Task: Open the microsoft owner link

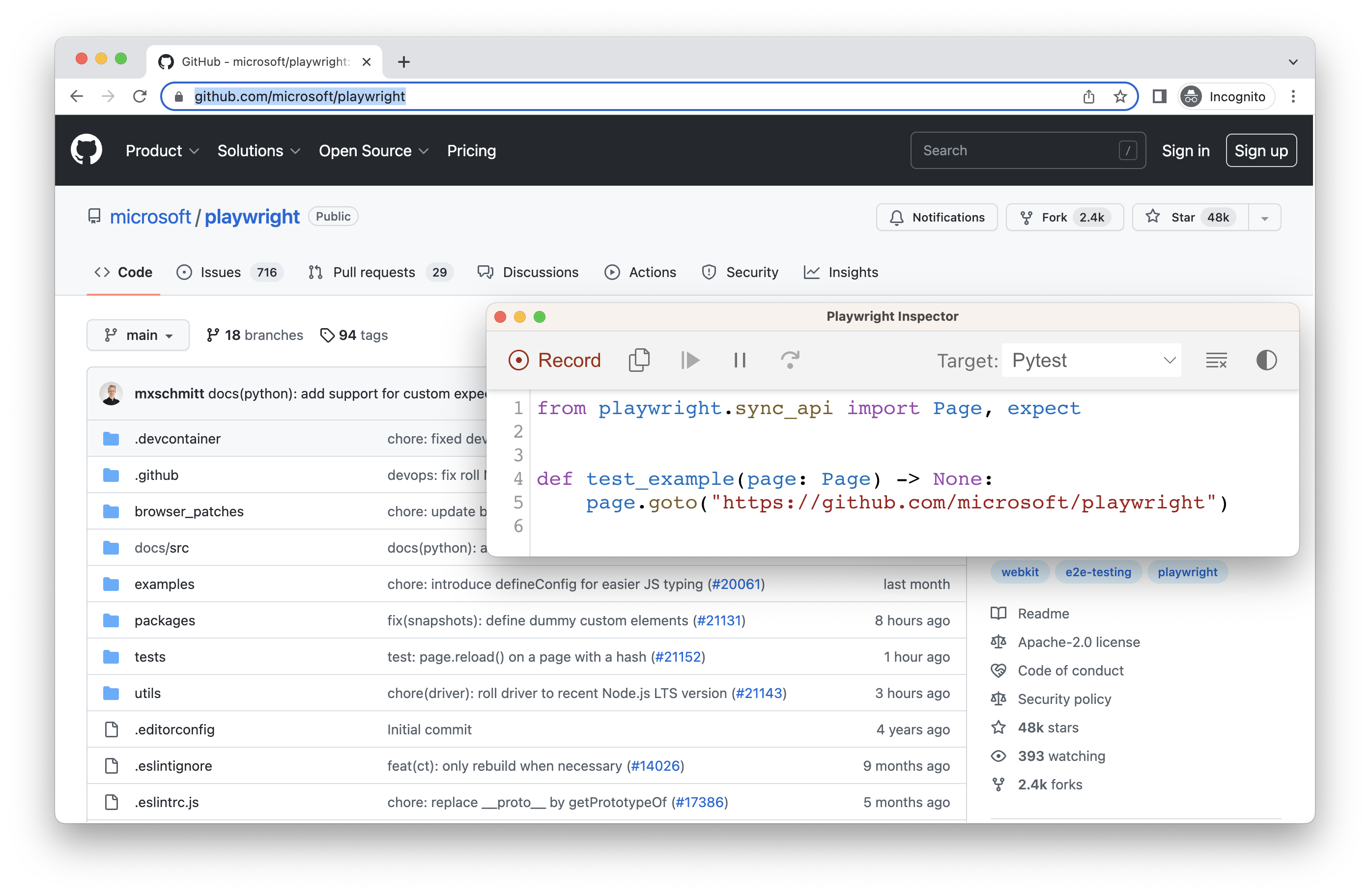Action: point(150,216)
